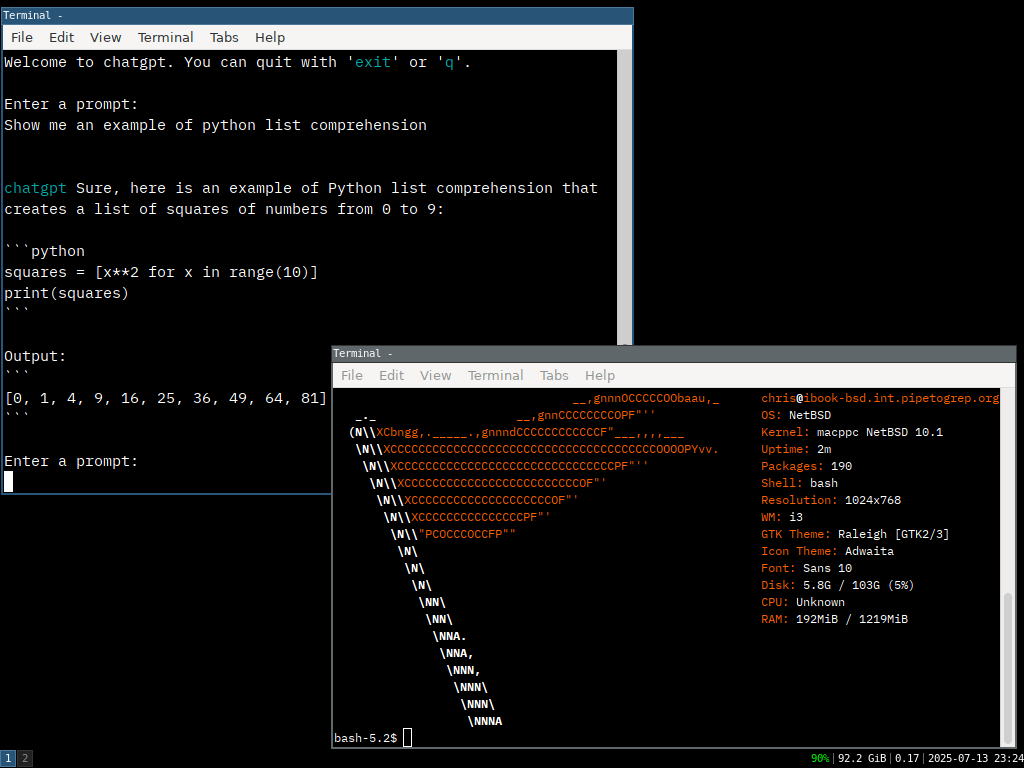Open Tabs menu in chatgpt terminal window
Image resolution: width=1024 pixels, height=768 pixels.
click(224, 37)
